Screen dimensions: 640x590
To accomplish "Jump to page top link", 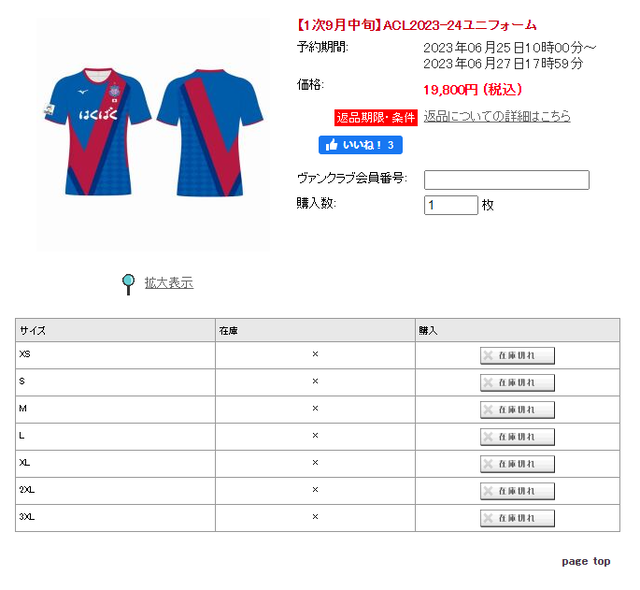I will click(586, 561).
